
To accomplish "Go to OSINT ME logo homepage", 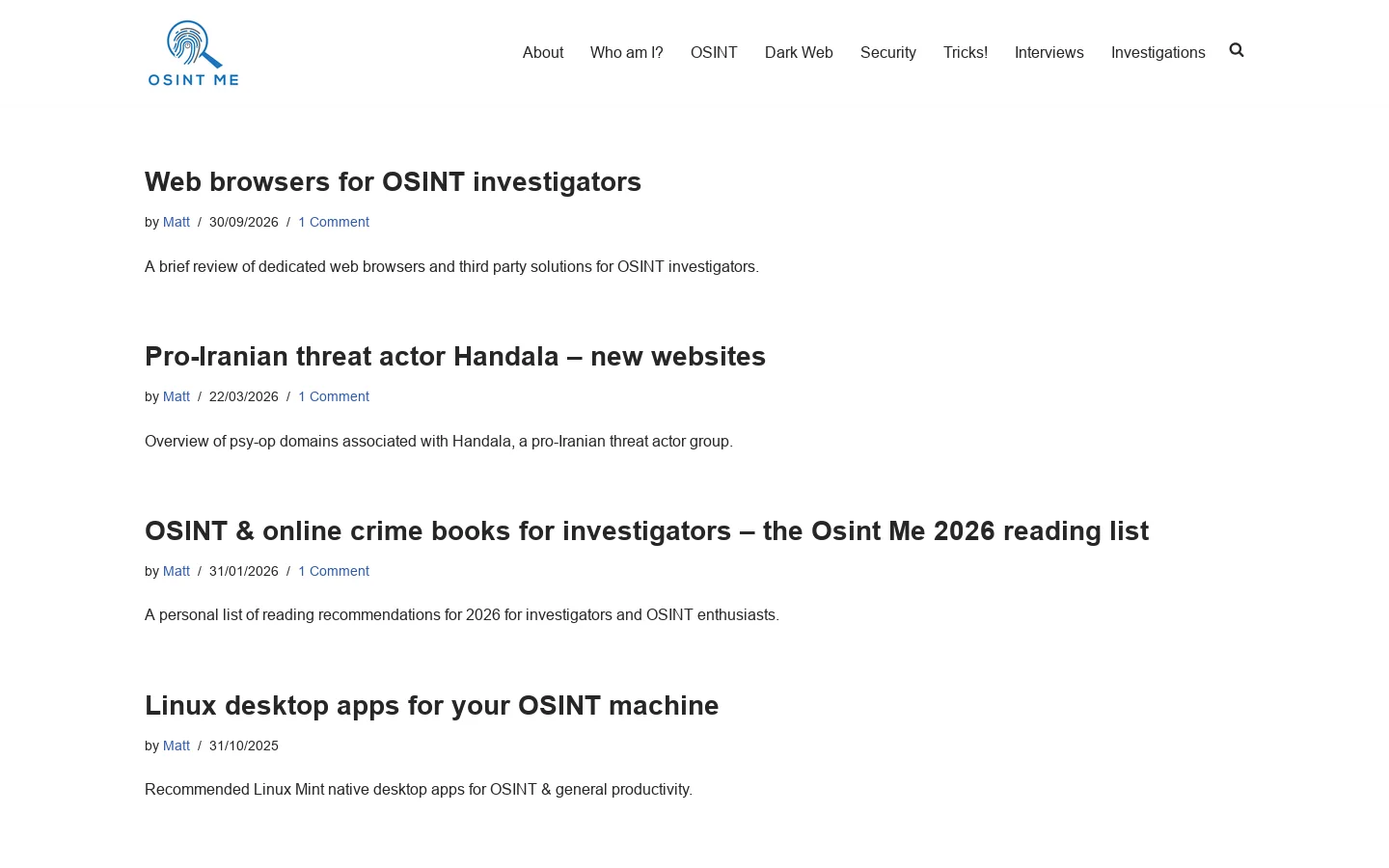I will pyautogui.click(x=193, y=53).
